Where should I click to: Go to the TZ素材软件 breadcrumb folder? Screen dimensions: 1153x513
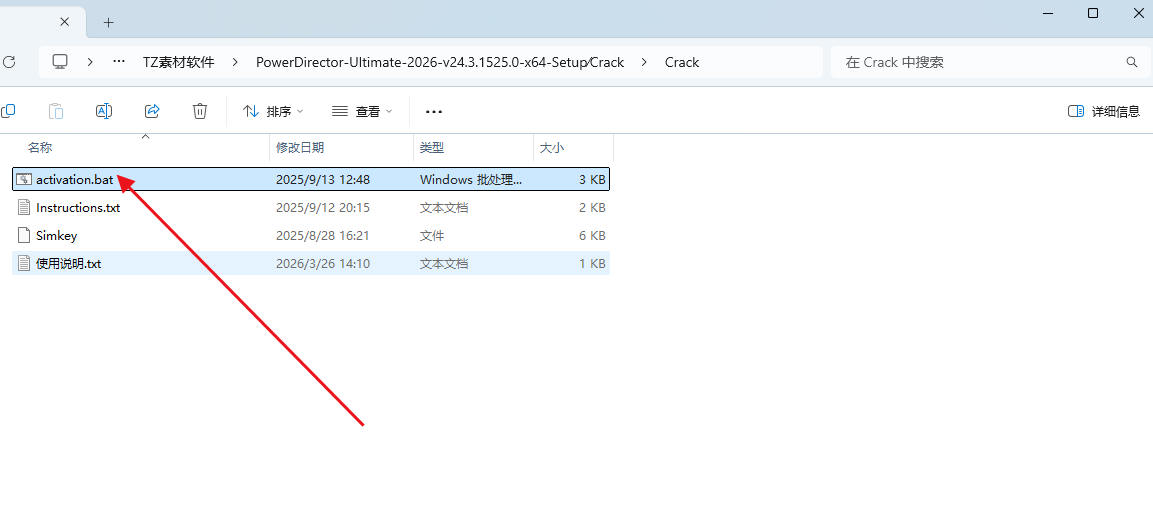(x=179, y=62)
